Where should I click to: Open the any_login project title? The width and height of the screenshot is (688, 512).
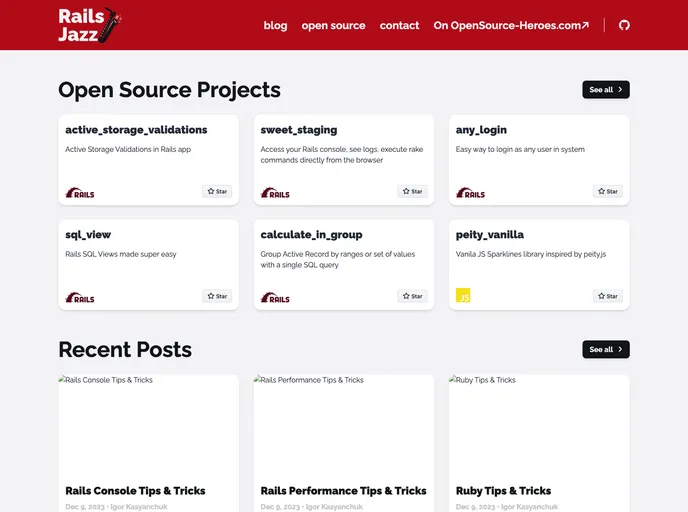point(481,130)
